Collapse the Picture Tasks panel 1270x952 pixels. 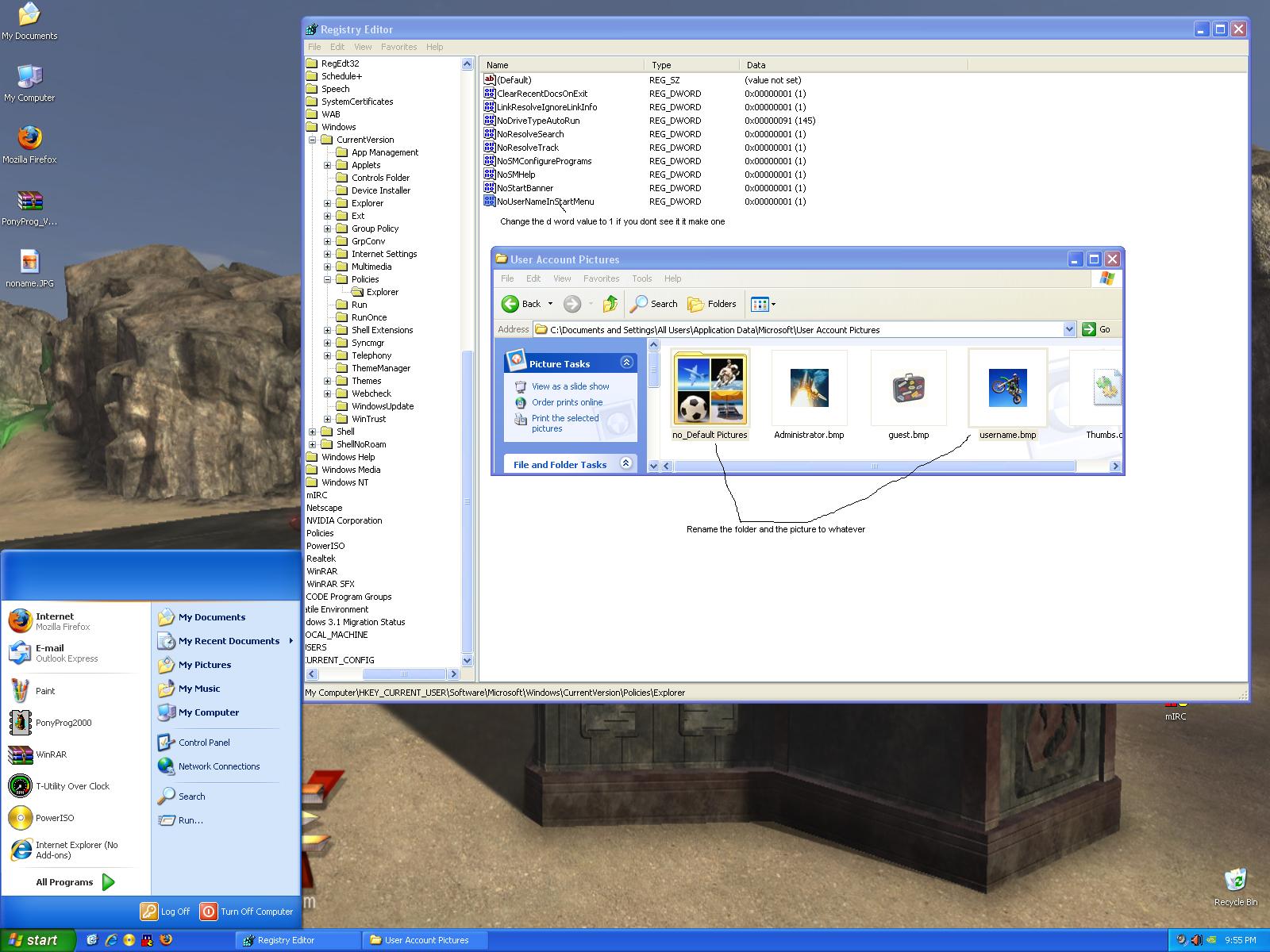(626, 363)
